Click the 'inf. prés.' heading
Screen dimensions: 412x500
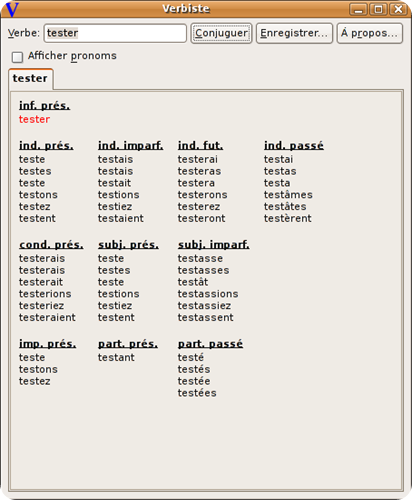44,105
